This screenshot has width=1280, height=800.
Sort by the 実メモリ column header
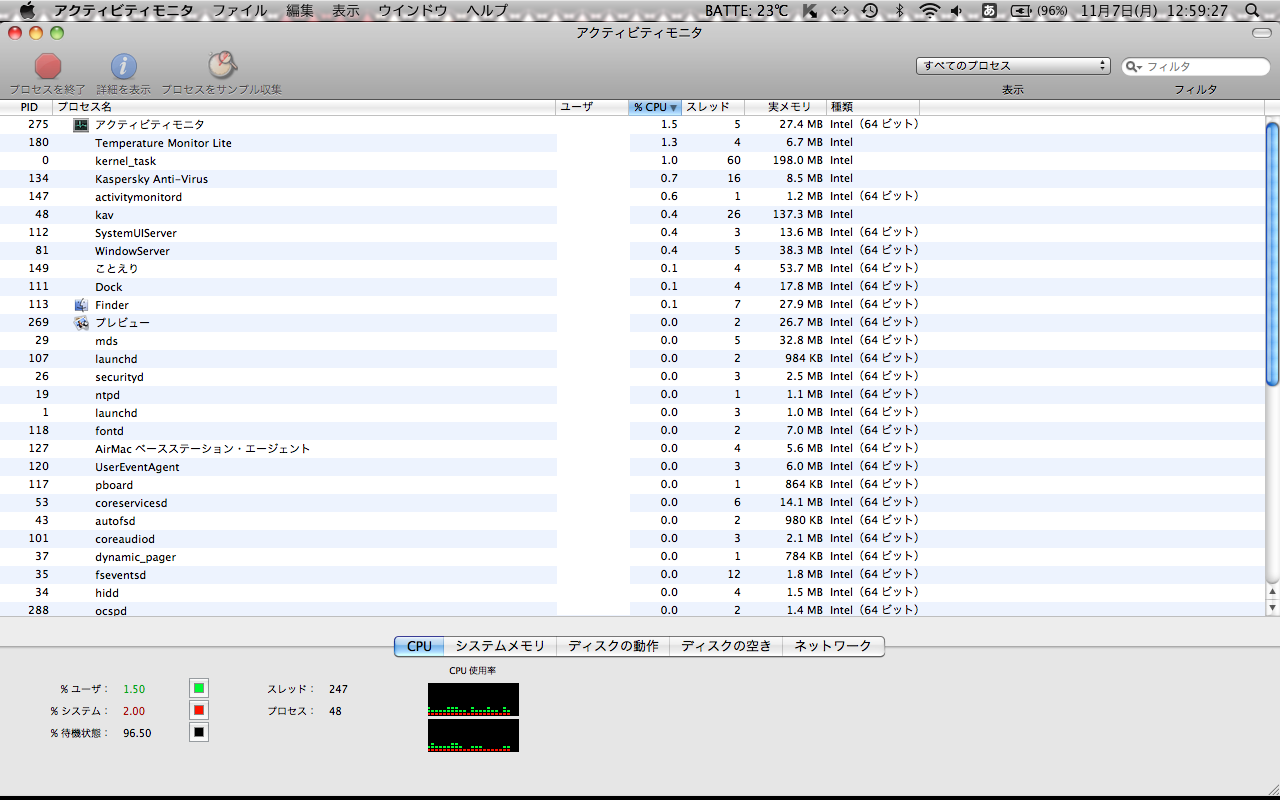[x=785, y=107]
